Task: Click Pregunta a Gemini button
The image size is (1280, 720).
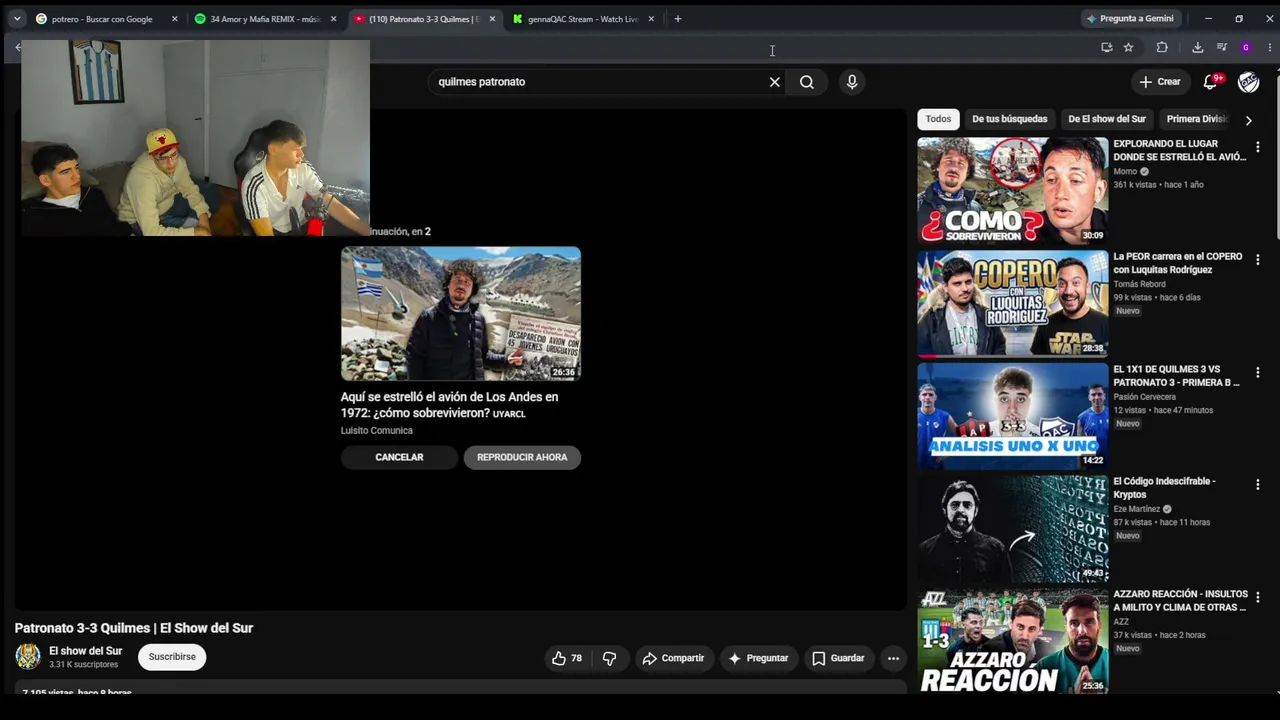Action: tap(1130, 19)
